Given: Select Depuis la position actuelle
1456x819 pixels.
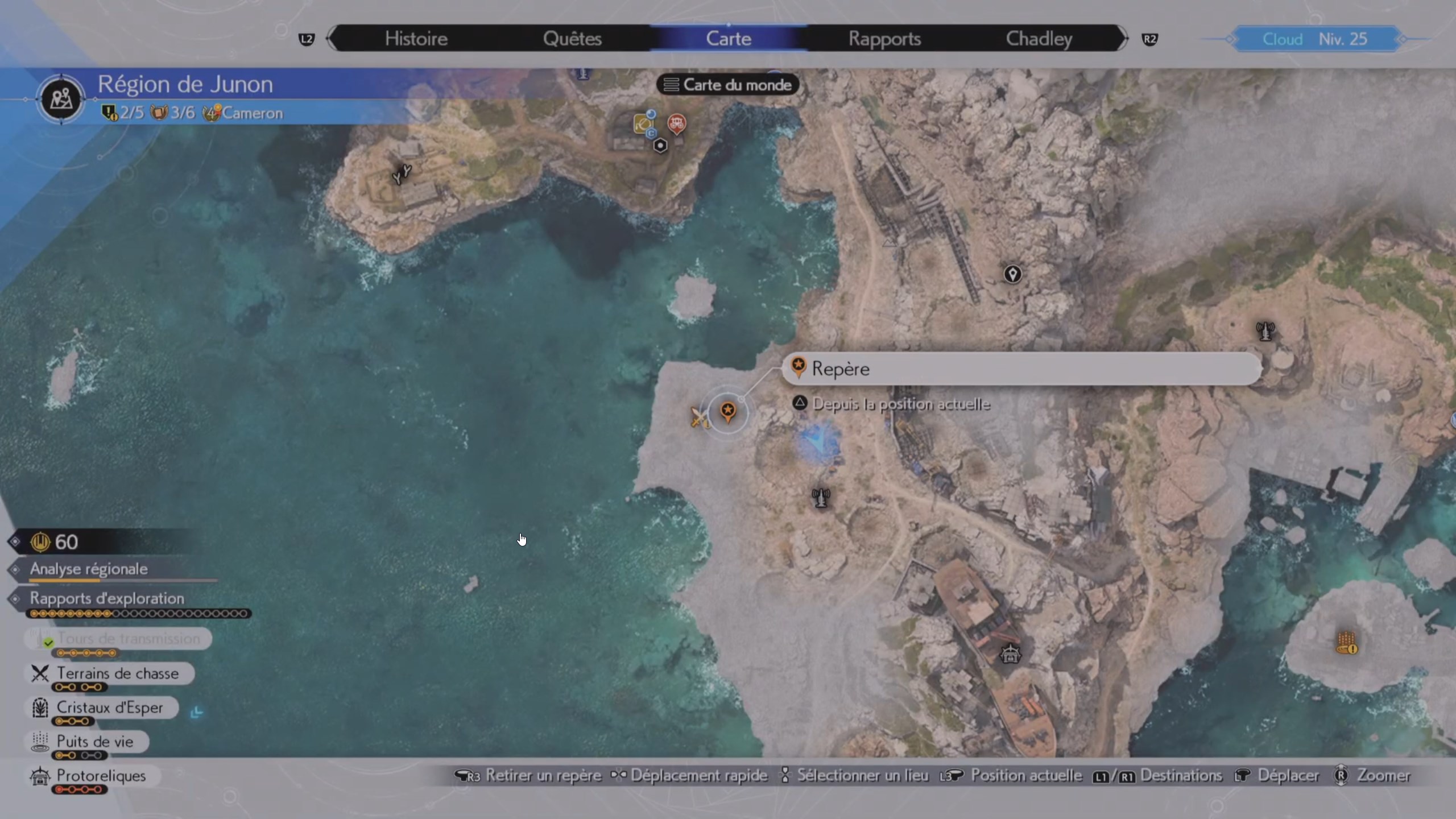Looking at the screenshot, I should (x=901, y=404).
